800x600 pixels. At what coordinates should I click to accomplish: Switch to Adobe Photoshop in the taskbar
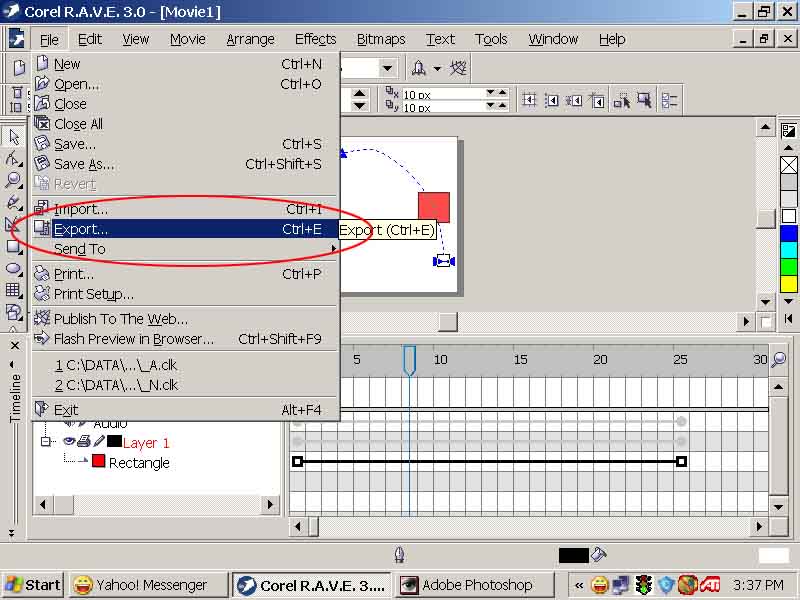pyautogui.click(x=474, y=585)
